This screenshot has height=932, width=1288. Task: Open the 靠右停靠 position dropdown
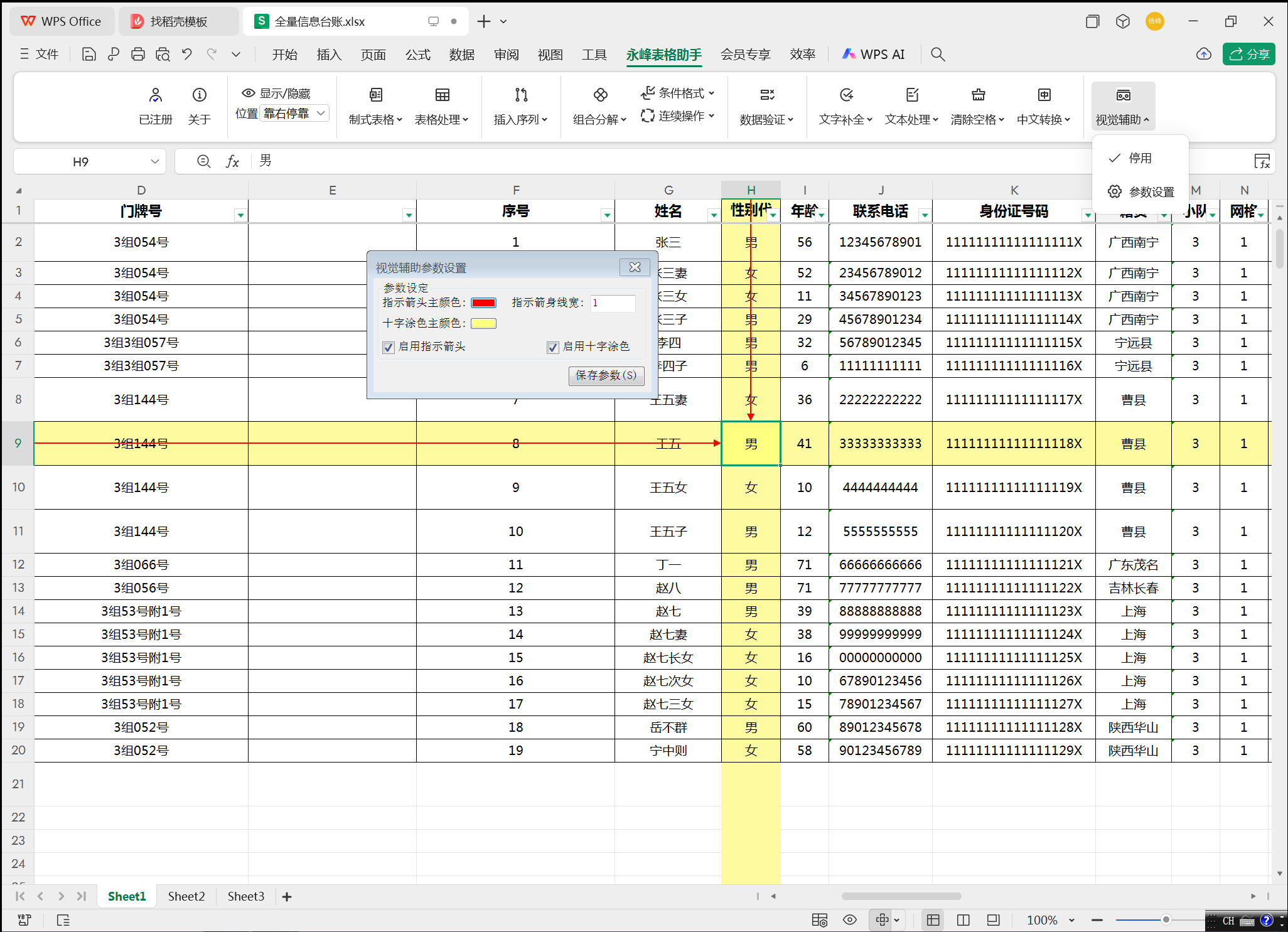click(294, 113)
